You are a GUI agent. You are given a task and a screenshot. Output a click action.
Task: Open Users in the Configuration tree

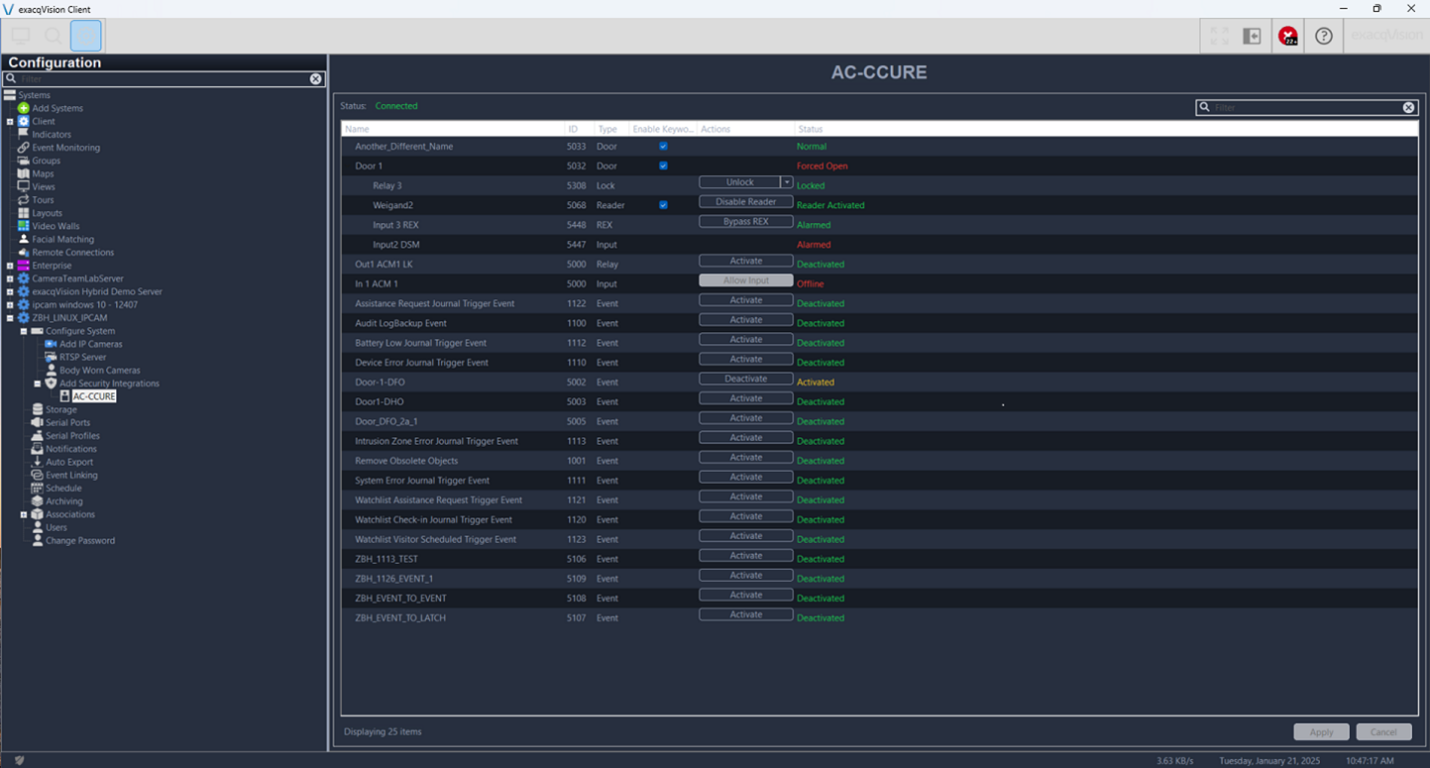57,528
